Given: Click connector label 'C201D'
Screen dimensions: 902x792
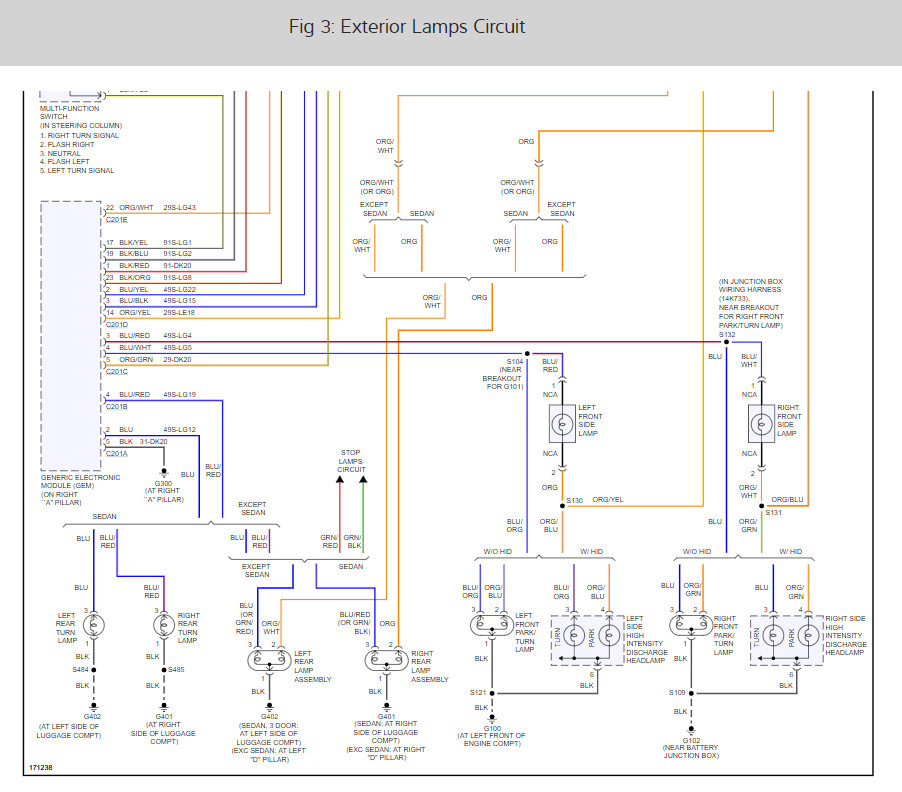Looking at the screenshot, I should pyautogui.click(x=117, y=324).
